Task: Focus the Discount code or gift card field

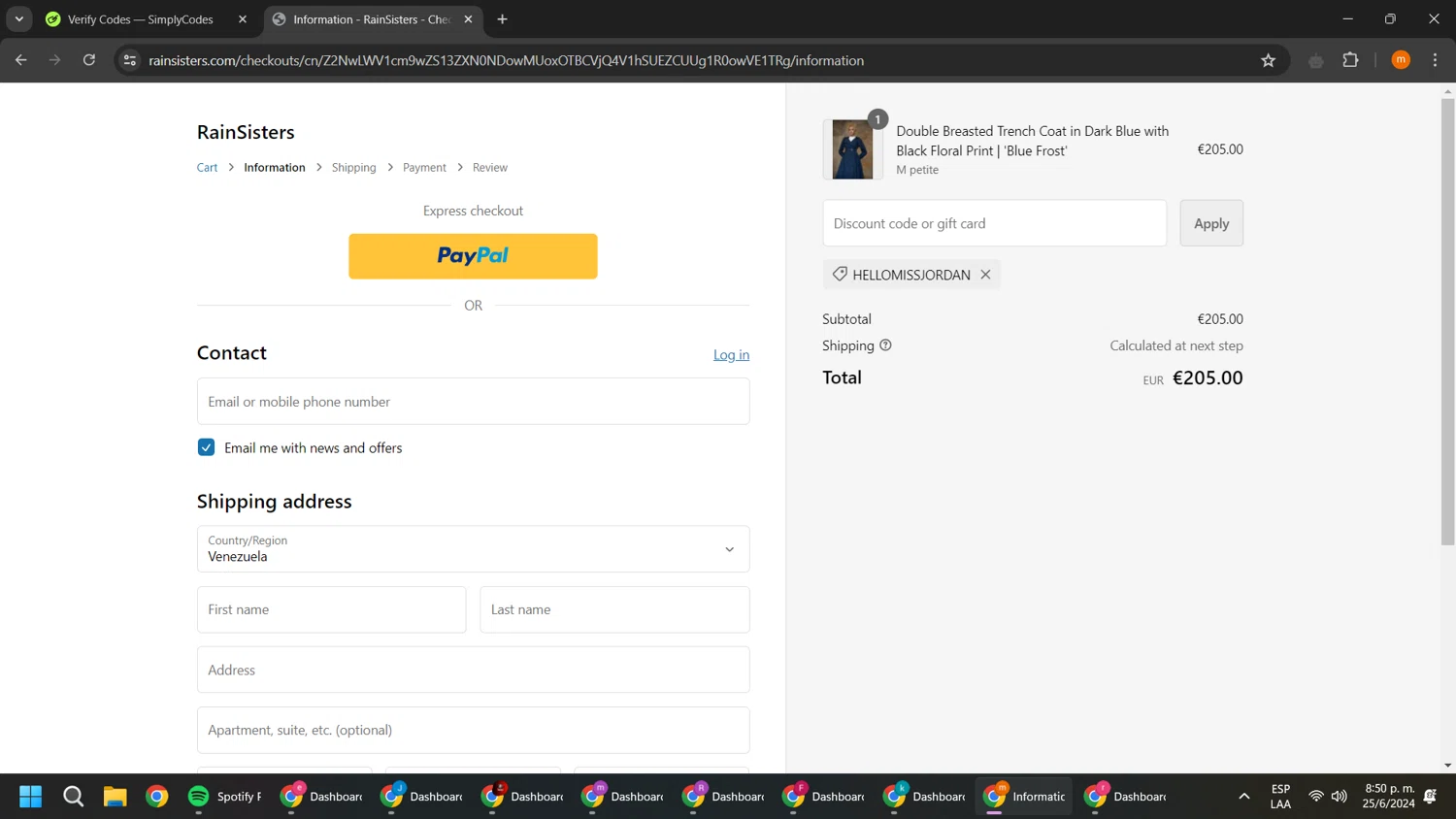Action: coord(994,223)
